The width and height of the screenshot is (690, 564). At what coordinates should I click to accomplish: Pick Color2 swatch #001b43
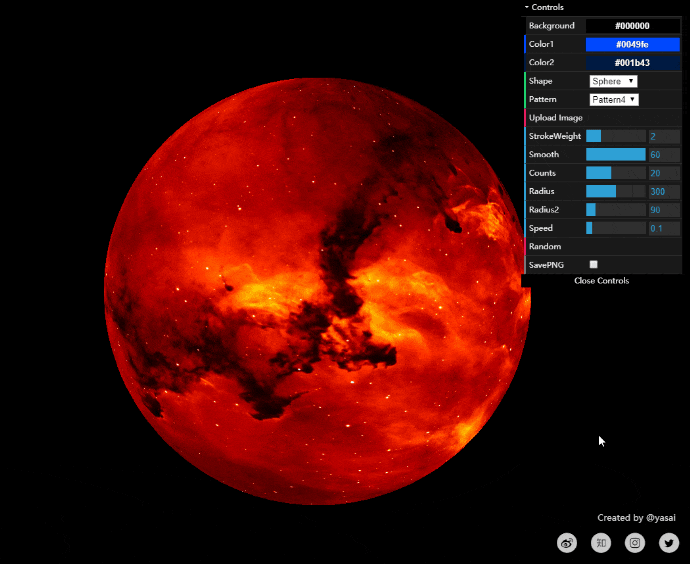(x=632, y=63)
